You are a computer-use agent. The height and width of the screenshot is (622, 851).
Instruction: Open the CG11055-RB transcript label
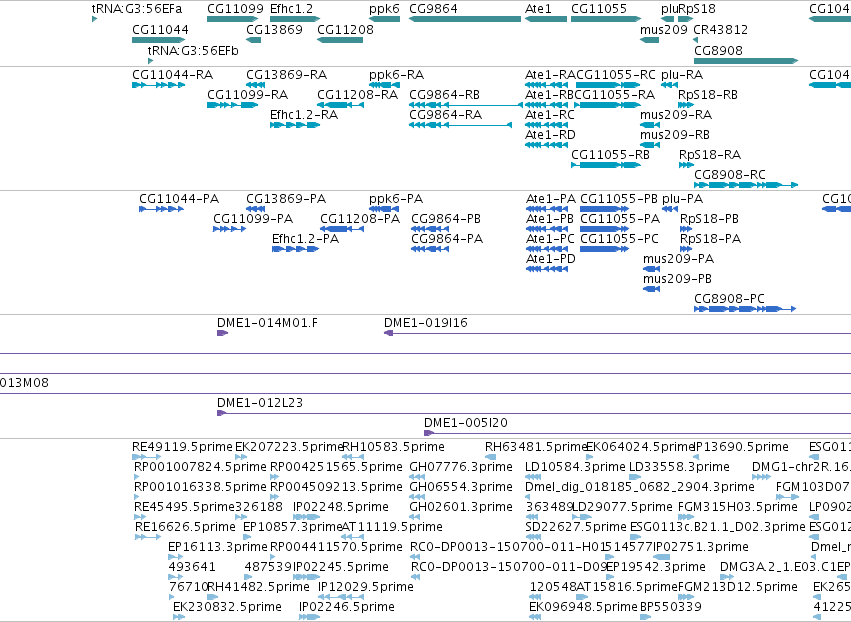(610, 155)
